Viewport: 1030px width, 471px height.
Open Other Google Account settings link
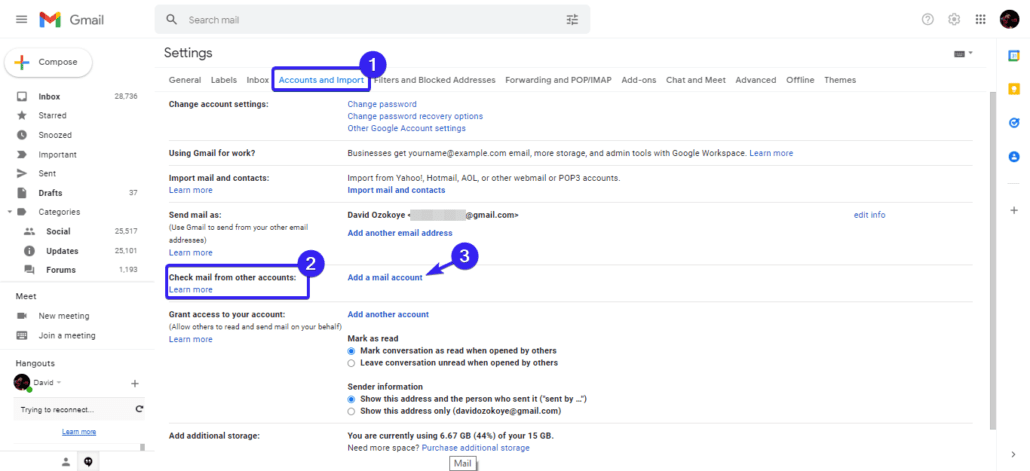click(407, 129)
